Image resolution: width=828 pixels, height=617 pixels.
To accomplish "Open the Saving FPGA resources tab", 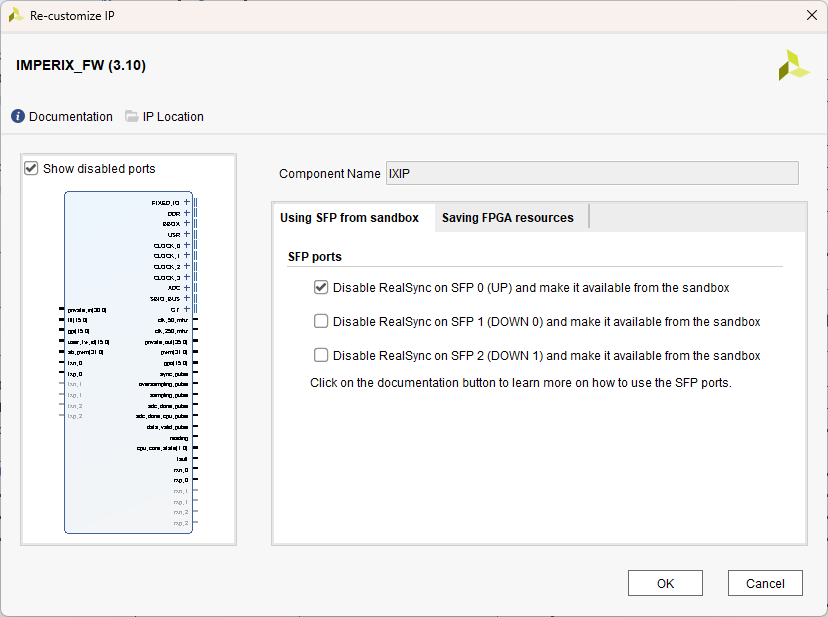I will (507, 218).
